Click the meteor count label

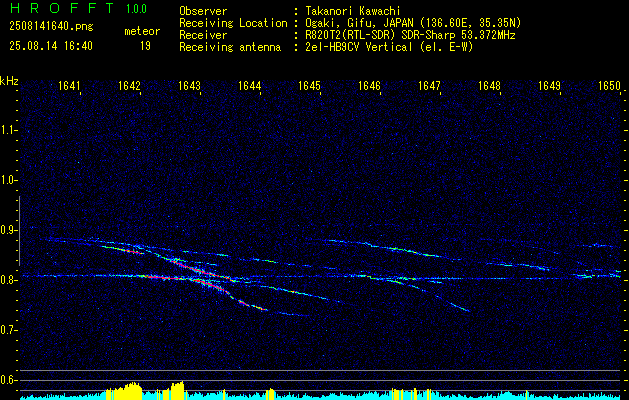click(142, 31)
